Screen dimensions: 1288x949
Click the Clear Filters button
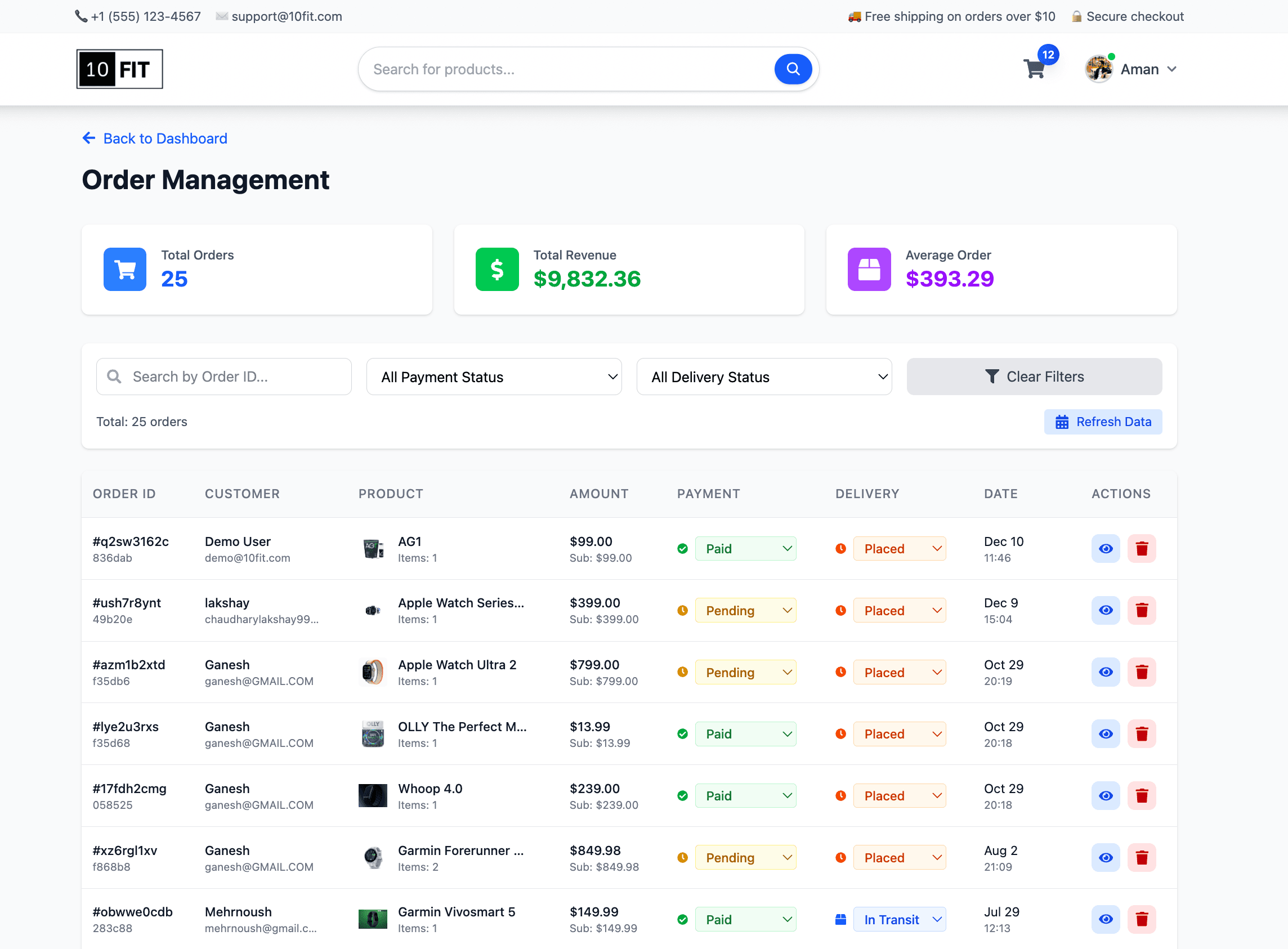1034,377
